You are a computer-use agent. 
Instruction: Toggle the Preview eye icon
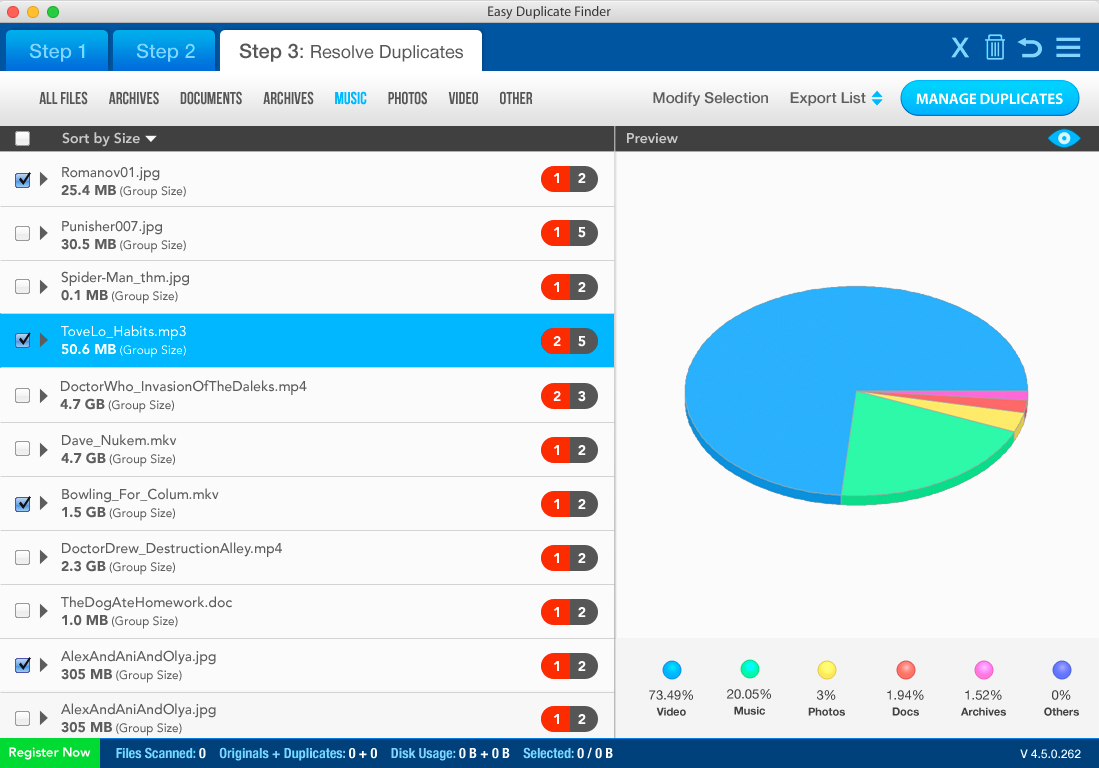click(1064, 138)
